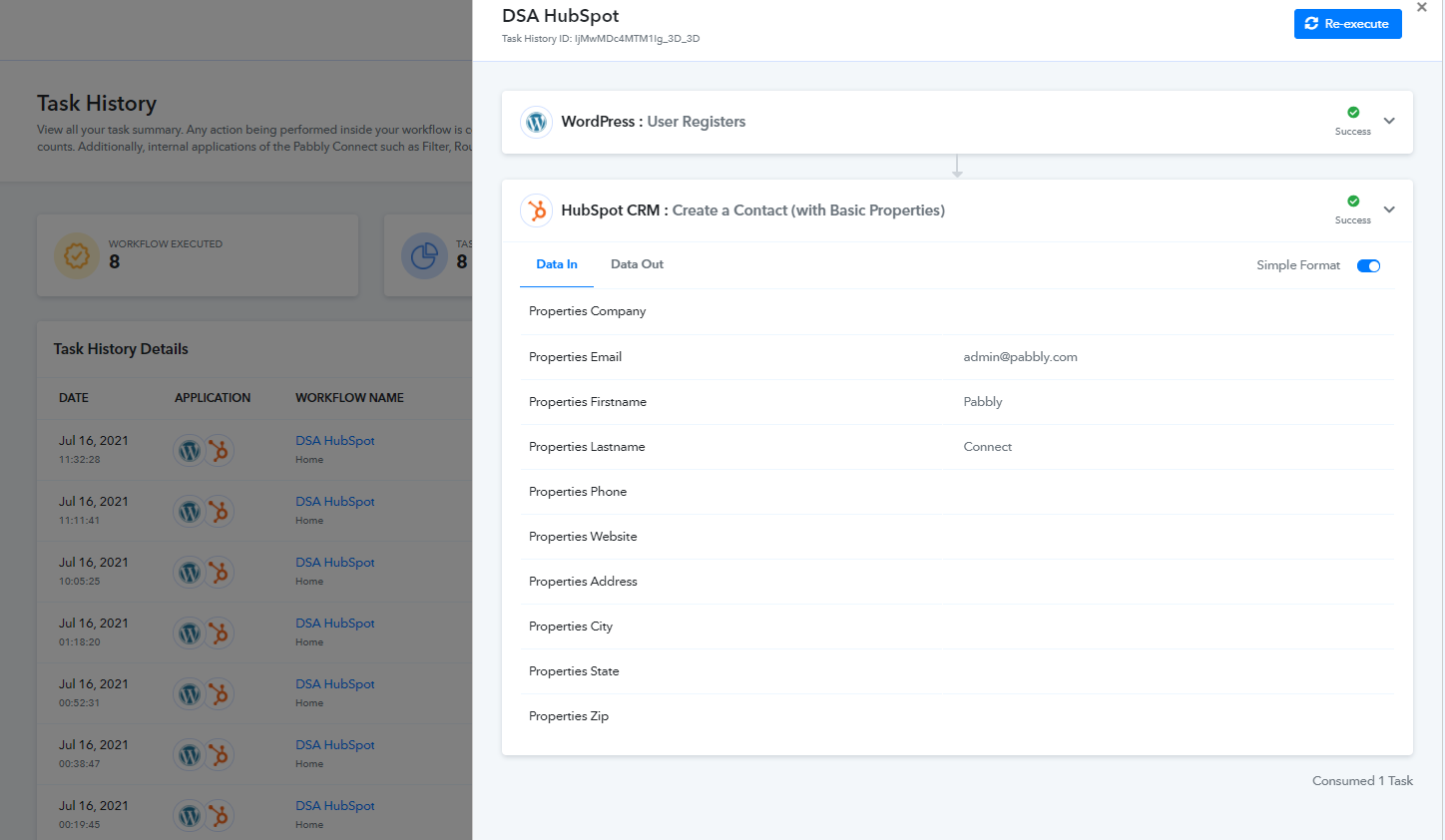Switch to the Data Out tab
The height and width of the screenshot is (840, 1445).
[x=637, y=264]
